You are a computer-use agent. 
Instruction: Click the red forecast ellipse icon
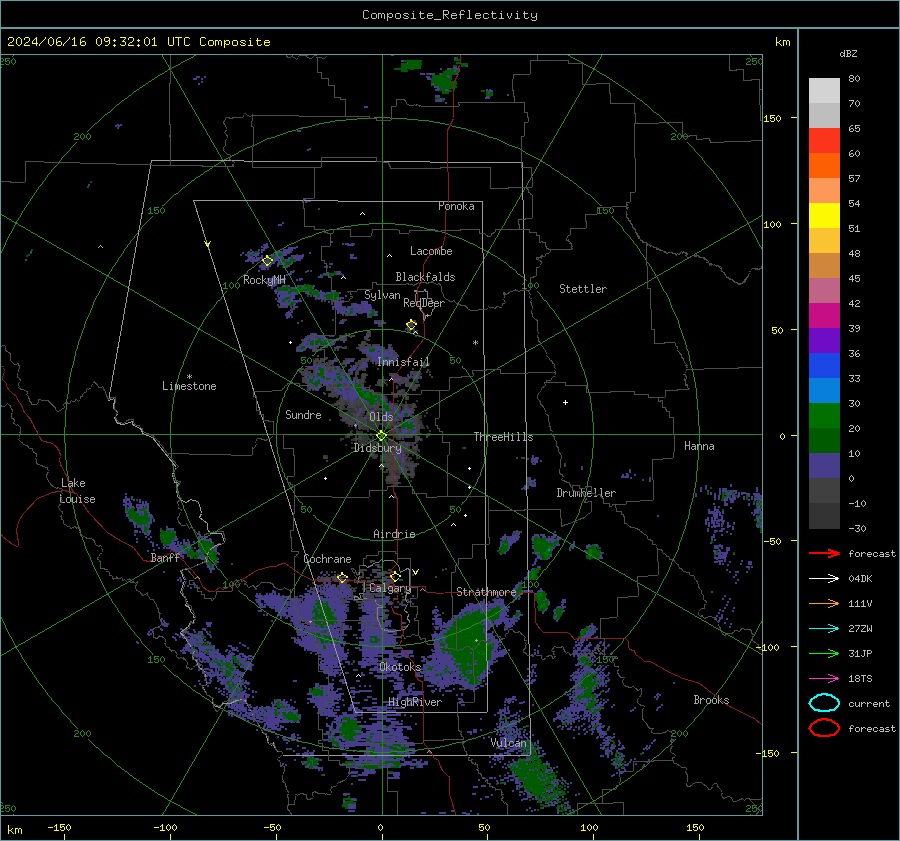pos(824,728)
